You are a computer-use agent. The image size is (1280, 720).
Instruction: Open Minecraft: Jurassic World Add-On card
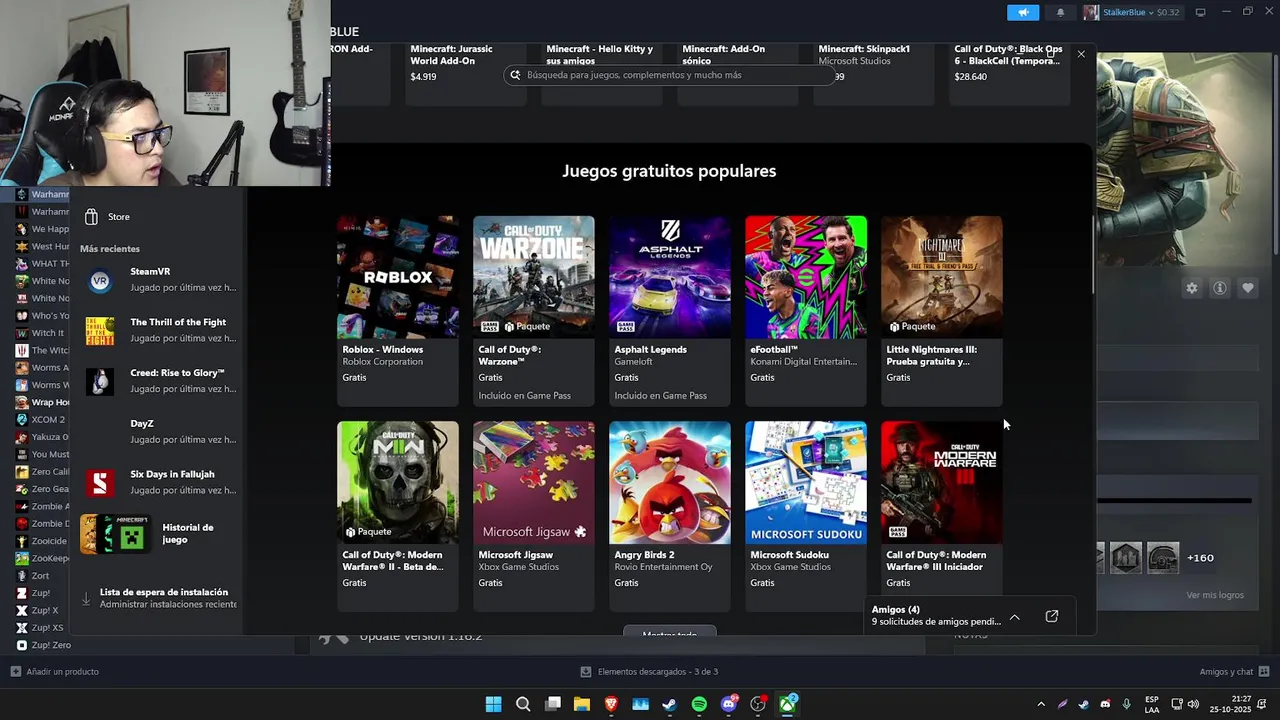click(x=466, y=73)
